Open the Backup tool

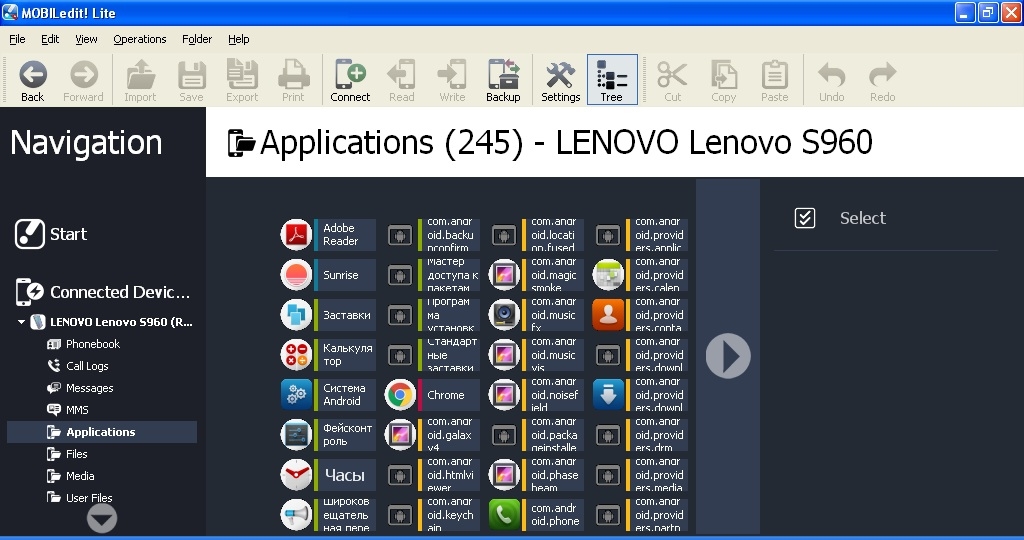coord(503,81)
